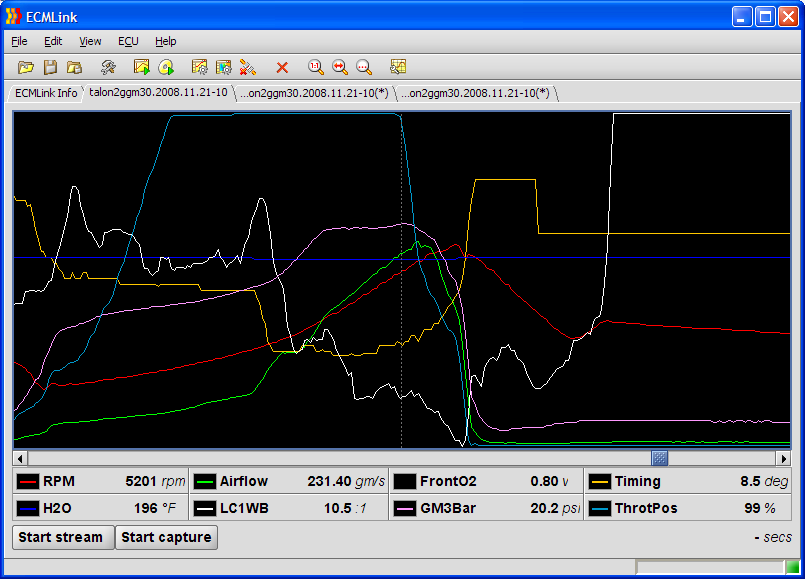Toggle the ThrotPos blue trace swatch

point(600,508)
